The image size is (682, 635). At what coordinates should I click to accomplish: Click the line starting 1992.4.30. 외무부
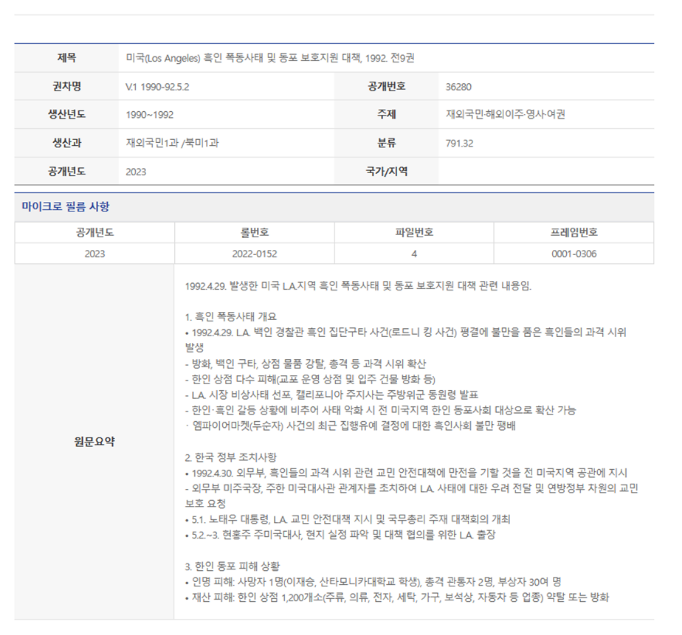click(x=406, y=473)
